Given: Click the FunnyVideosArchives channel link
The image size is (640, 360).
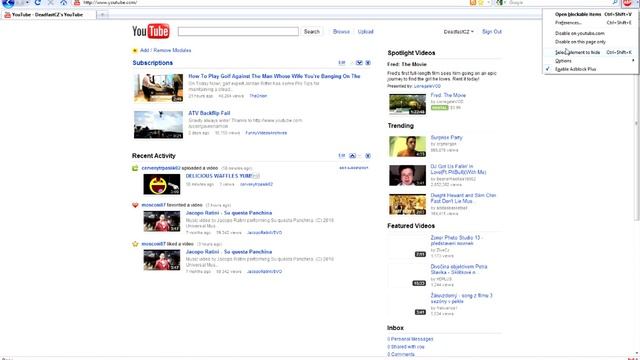Looking at the screenshot, I should (266, 133).
